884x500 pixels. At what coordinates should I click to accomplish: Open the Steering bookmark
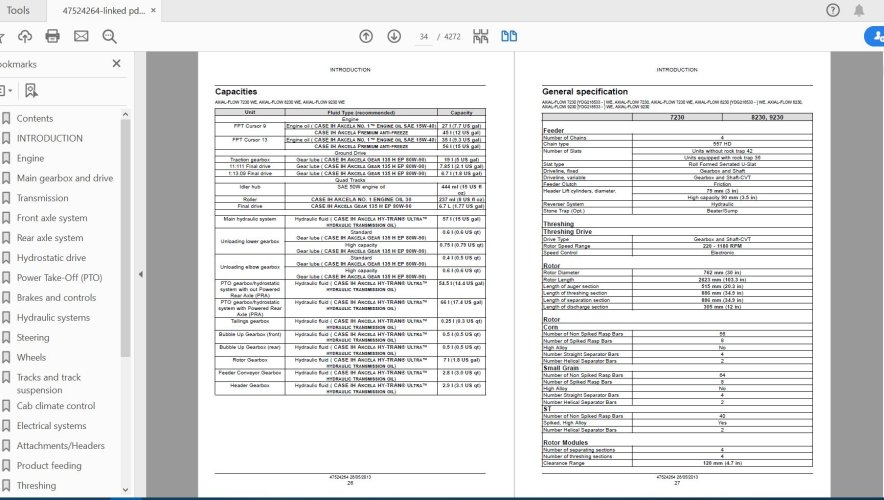coord(33,338)
